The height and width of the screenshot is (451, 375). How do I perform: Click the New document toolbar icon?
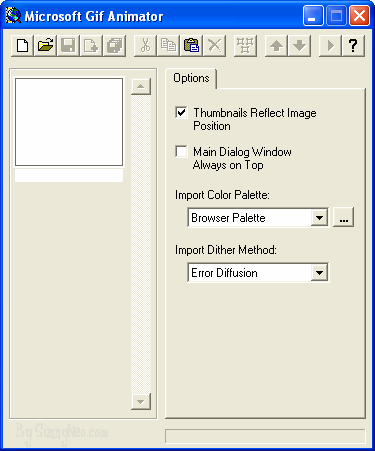22,45
